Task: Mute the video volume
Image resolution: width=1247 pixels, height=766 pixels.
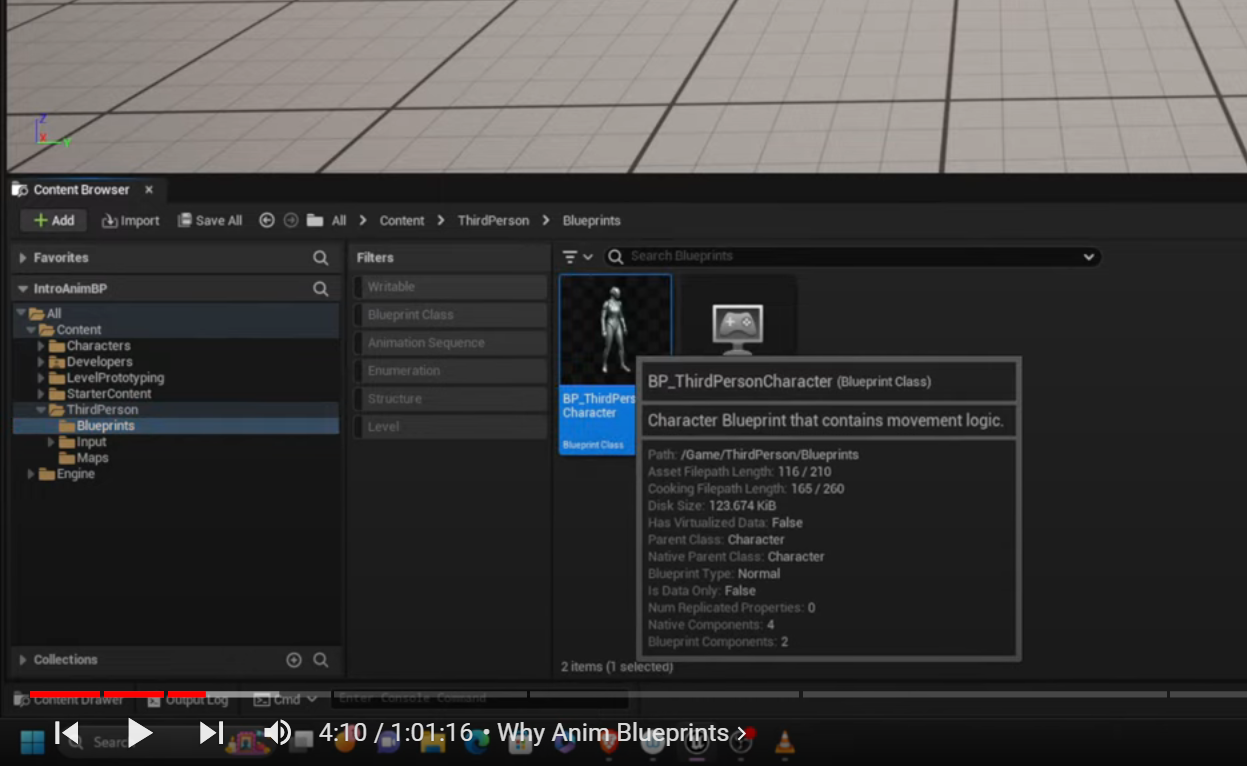Action: click(277, 733)
